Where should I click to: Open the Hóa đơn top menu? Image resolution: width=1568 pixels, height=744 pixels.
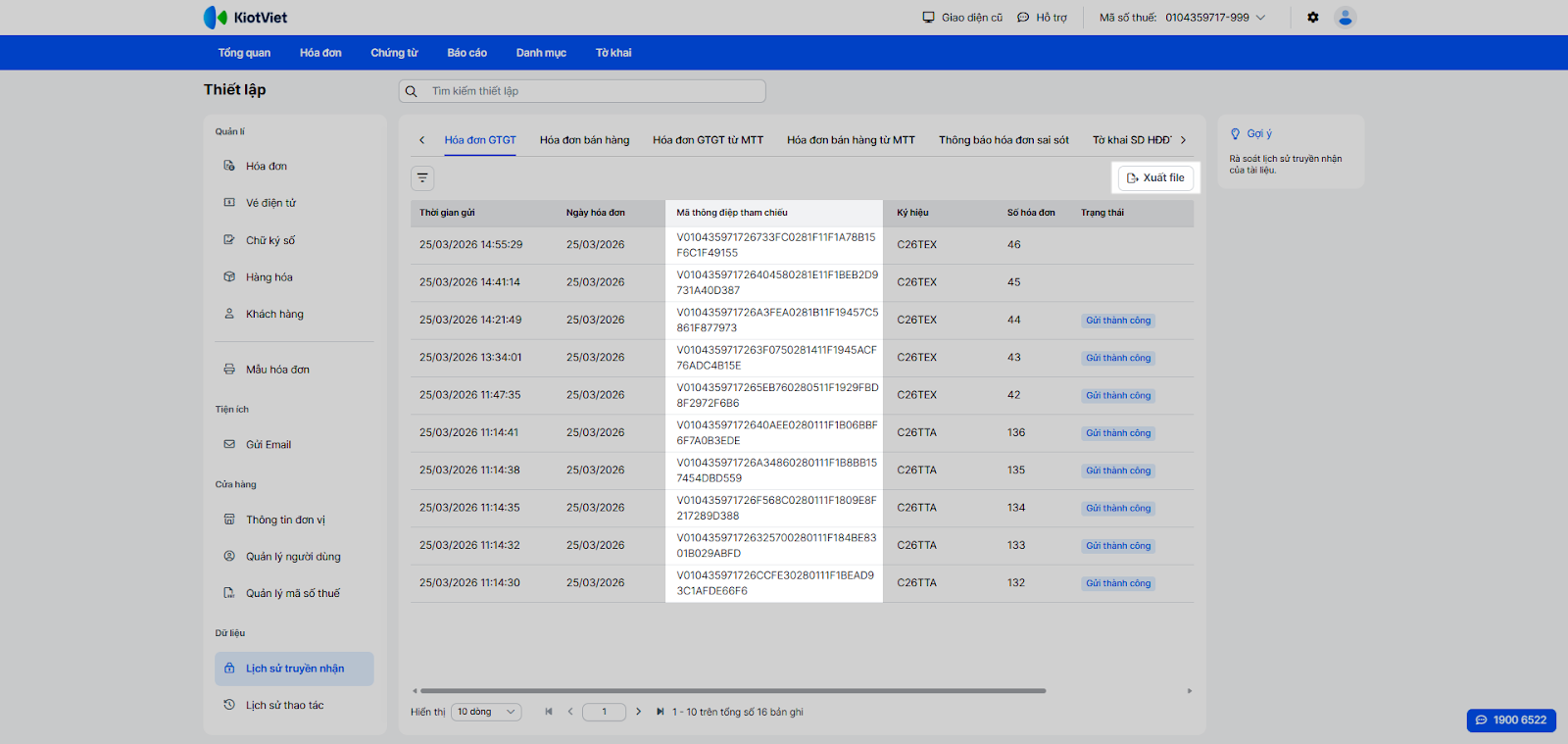click(320, 53)
